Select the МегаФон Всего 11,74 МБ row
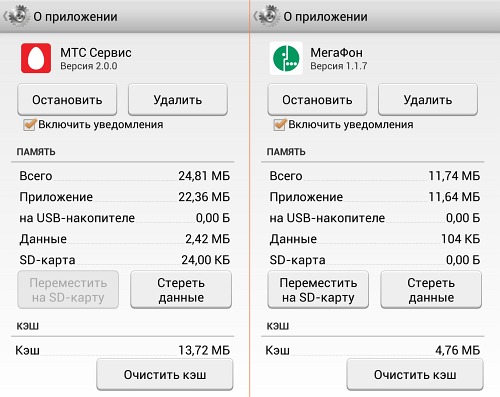The width and height of the screenshot is (500, 397). pos(375,176)
